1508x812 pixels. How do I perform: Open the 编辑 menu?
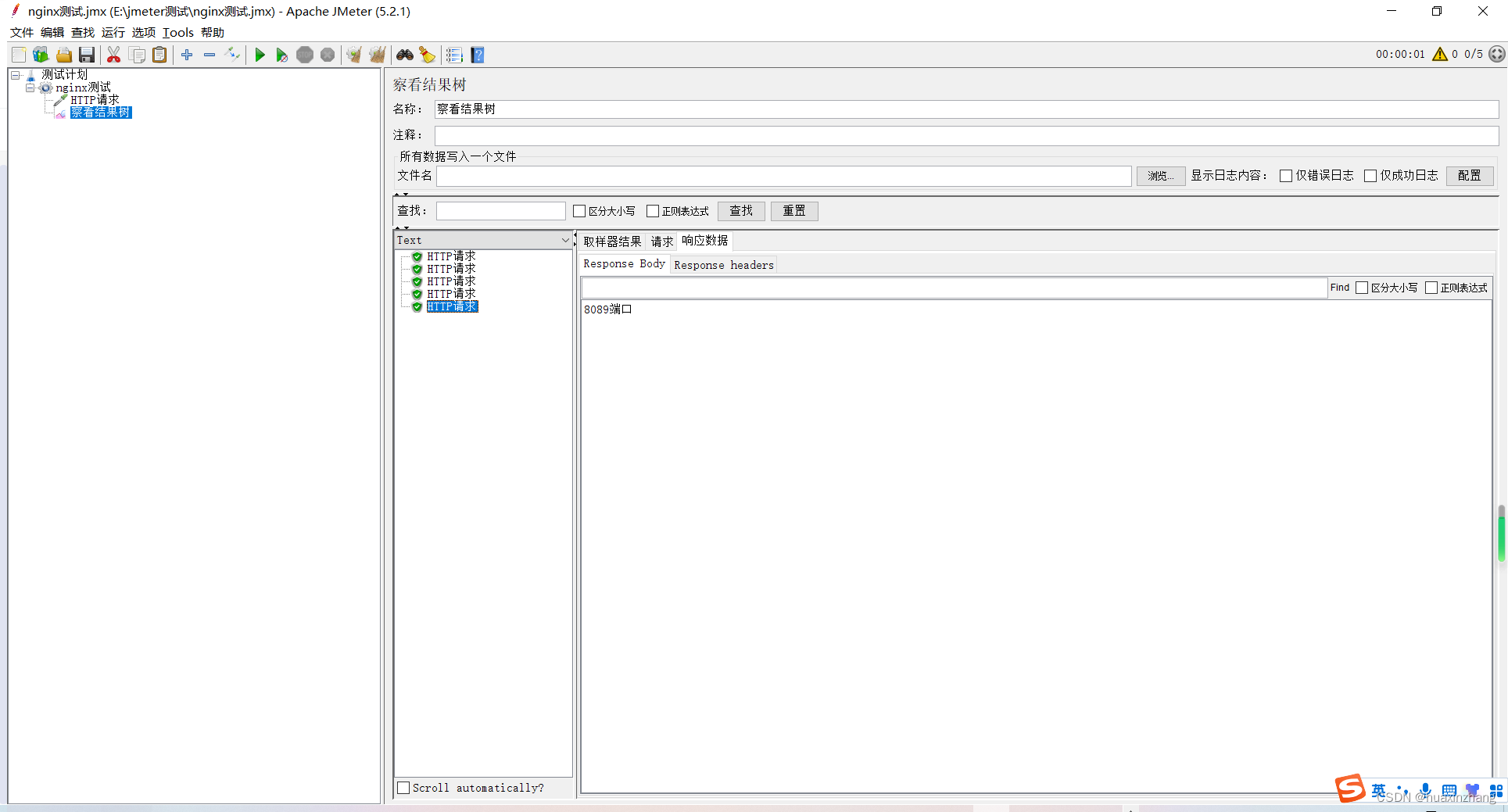(x=52, y=32)
